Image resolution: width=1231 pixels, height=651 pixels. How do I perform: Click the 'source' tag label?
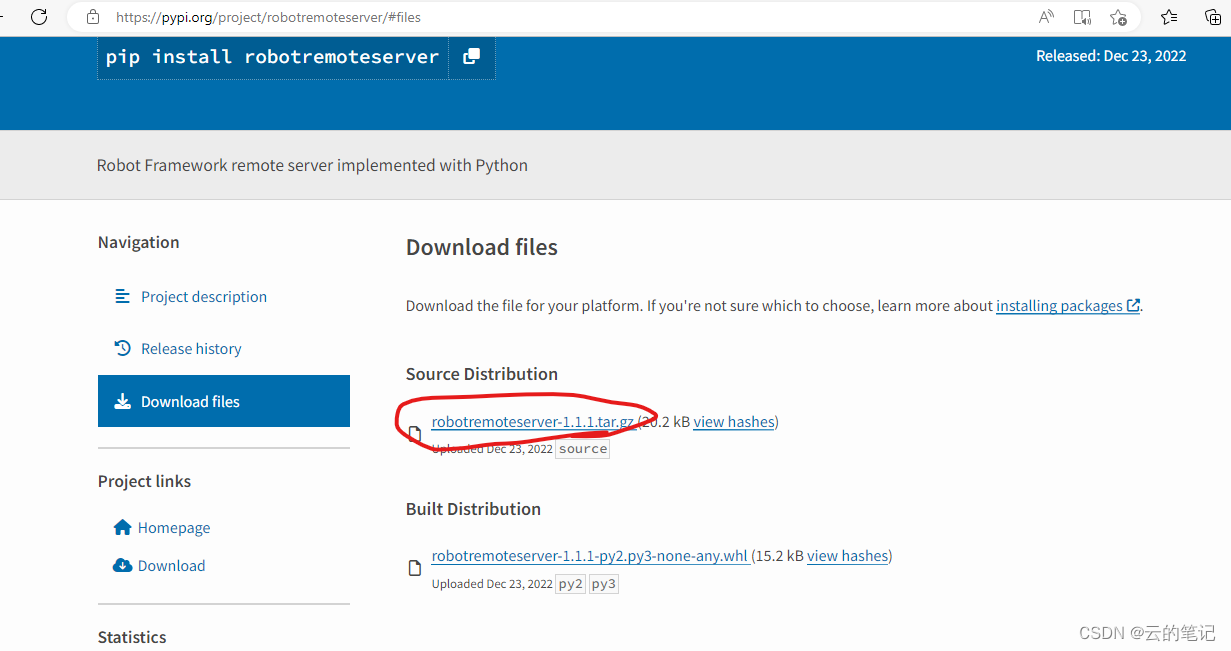pyautogui.click(x=583, y=449)
